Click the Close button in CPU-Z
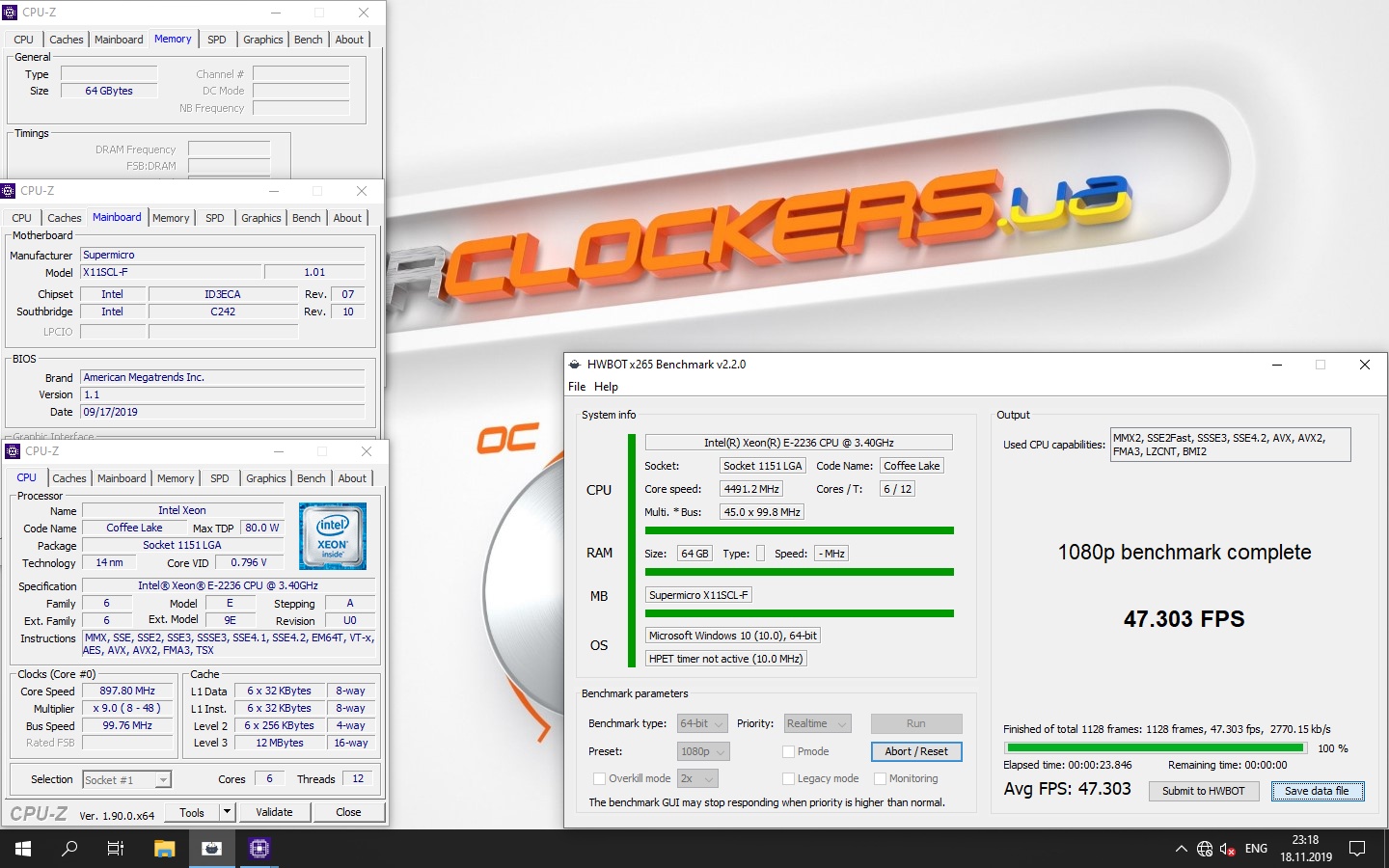This screenshot has height=868, width=1389. (348, 812)
